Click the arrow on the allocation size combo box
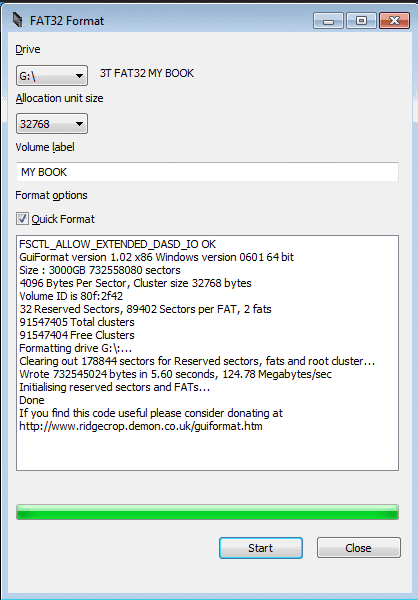This screenshot has height=600, width=418. [79, 124]
